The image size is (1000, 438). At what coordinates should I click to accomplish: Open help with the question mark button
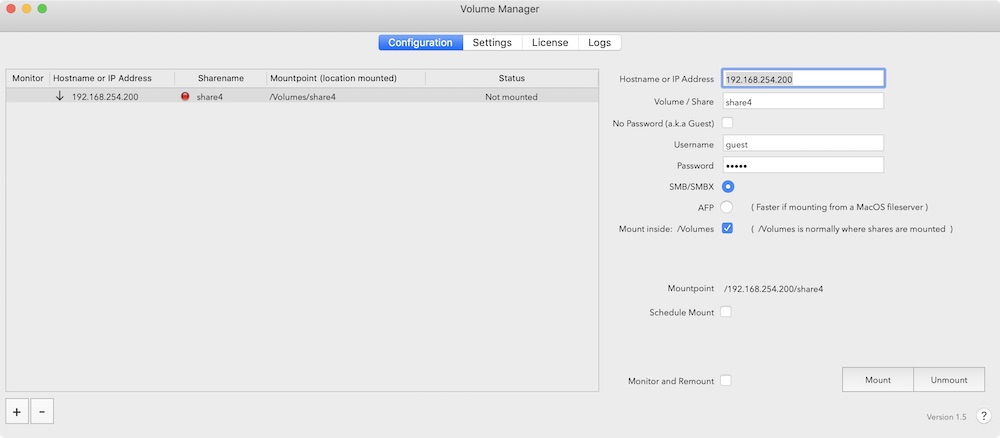pos(983,416)
